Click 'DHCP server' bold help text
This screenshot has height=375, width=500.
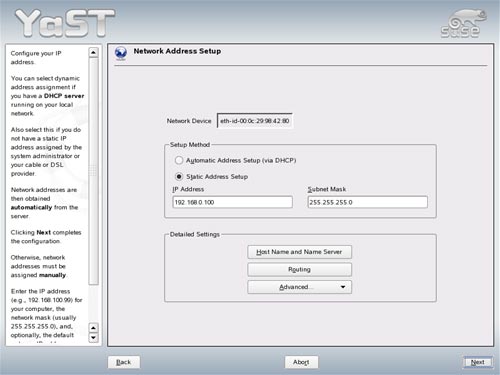pos(64,96)
